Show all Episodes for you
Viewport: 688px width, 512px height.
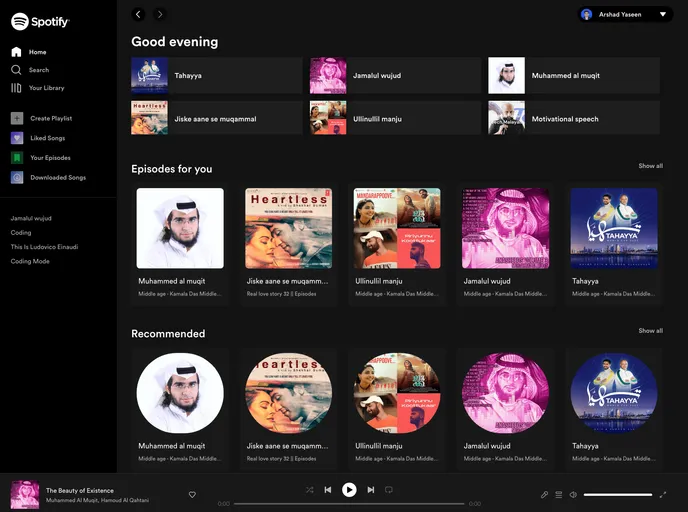click(651, 166)
